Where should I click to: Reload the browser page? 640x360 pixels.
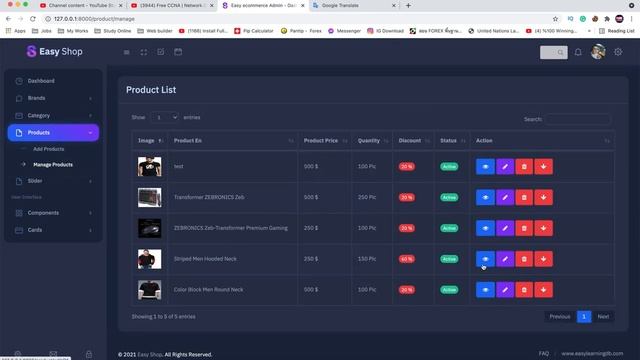click(33, 19)
